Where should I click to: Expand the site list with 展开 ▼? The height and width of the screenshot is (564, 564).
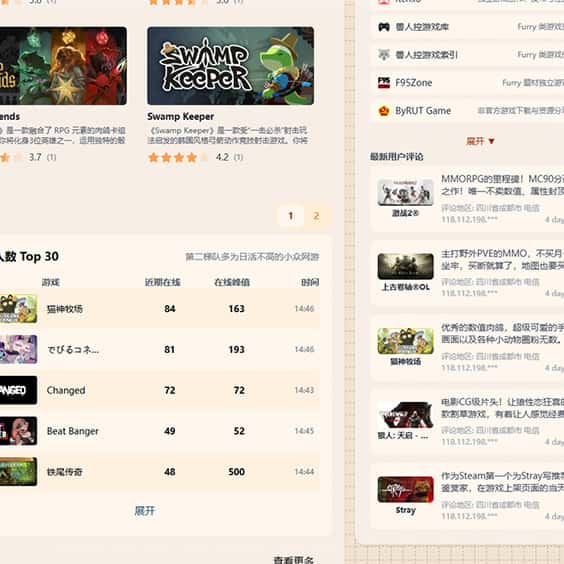click(x=480, y=141)
